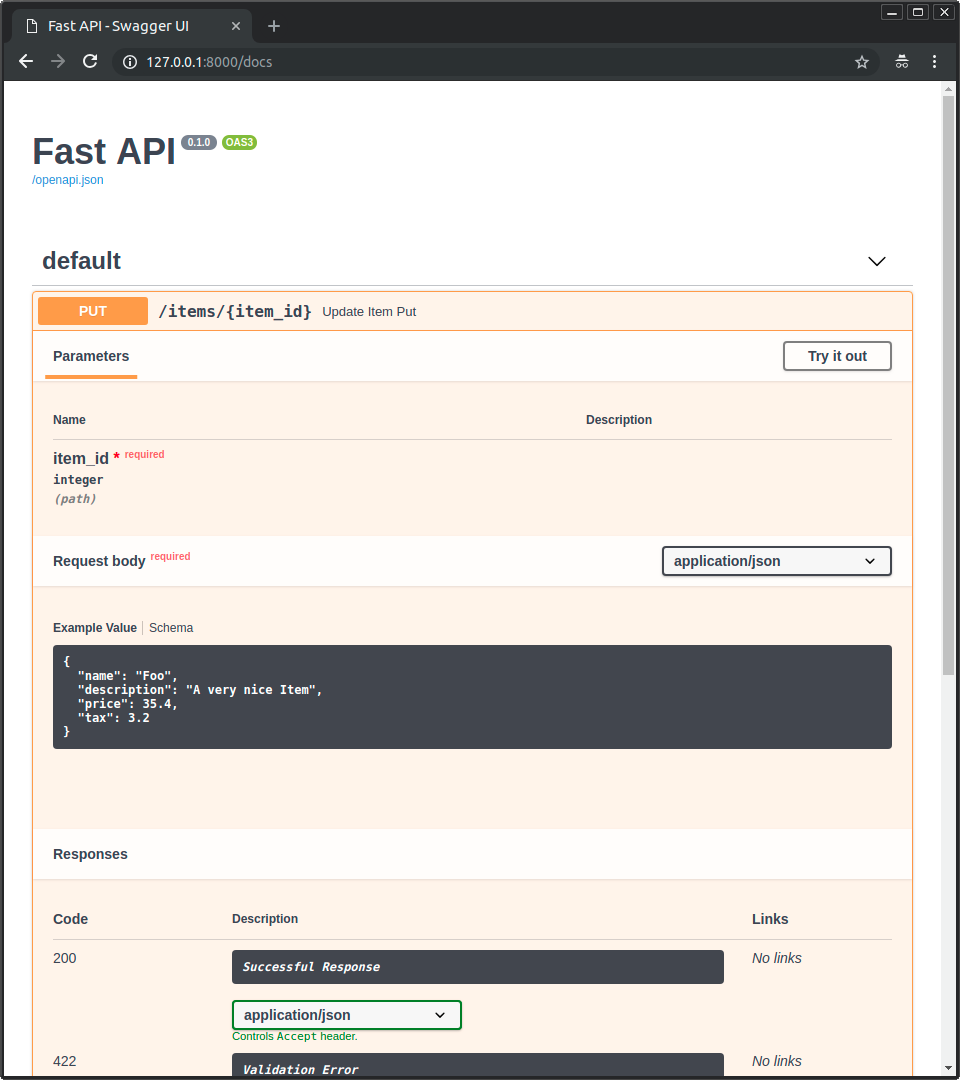This screenshot has width=960, height=1080.
Task: Click the orange PUT method badge
Action: [x=92, y=311]
